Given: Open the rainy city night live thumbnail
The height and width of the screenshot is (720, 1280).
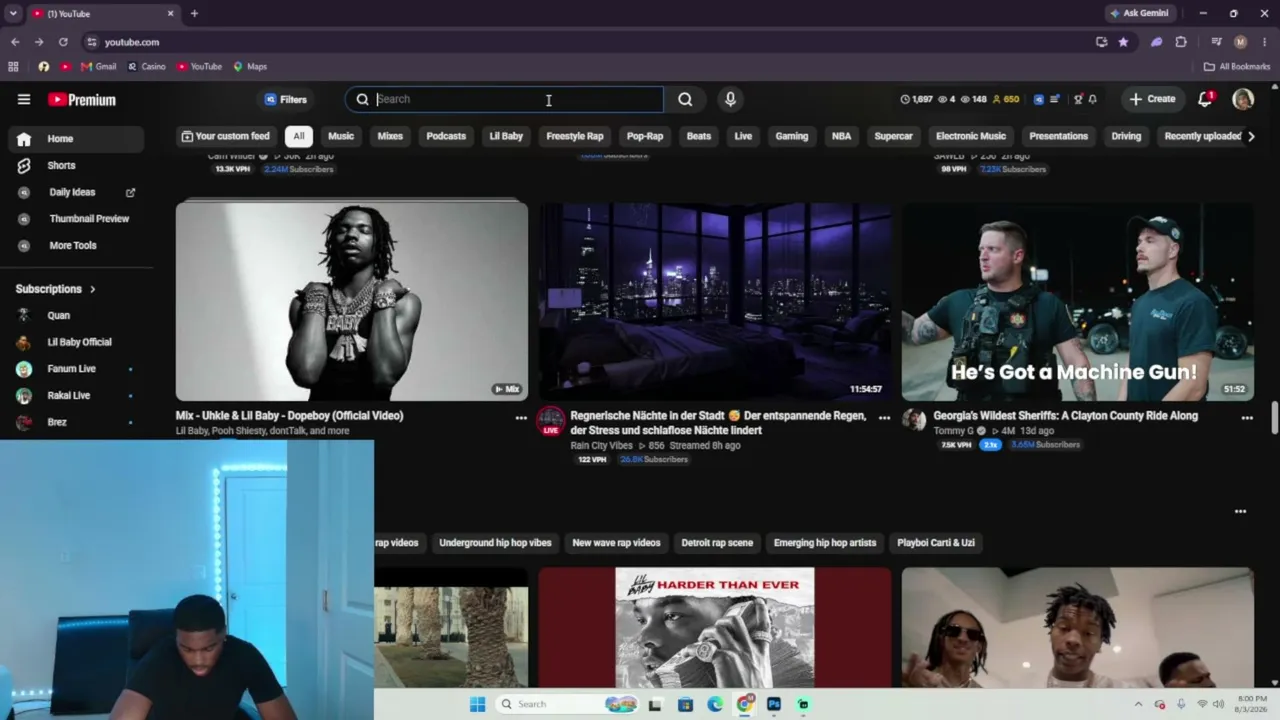Looking at the screenshot, I should [x=715, y=301].
